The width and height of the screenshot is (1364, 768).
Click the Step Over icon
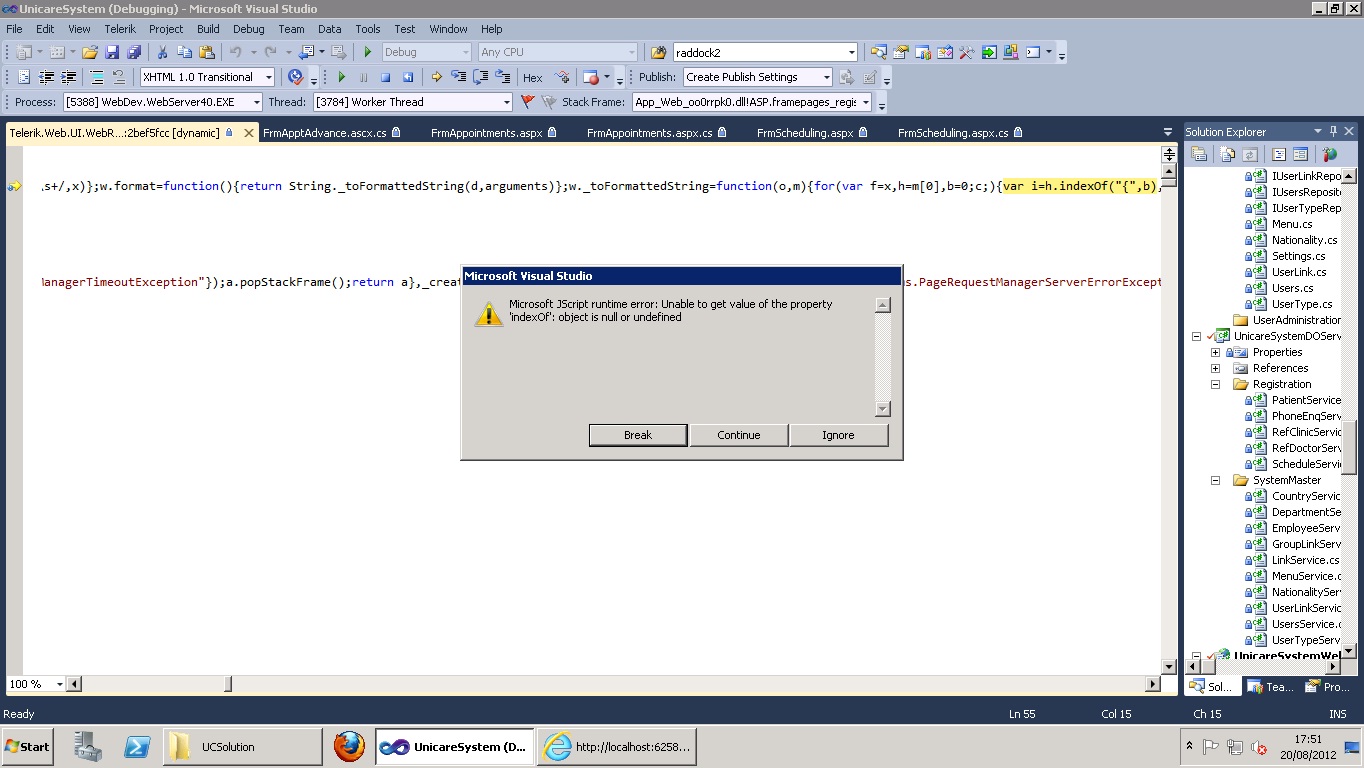click(480, 77)
